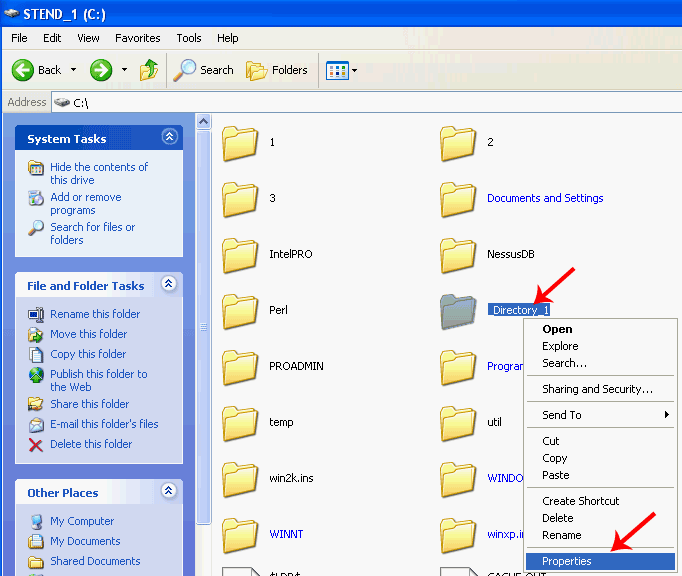Select the win2k.ins folder icon
This screenshot has height=576, width=682.
(240, 479)
